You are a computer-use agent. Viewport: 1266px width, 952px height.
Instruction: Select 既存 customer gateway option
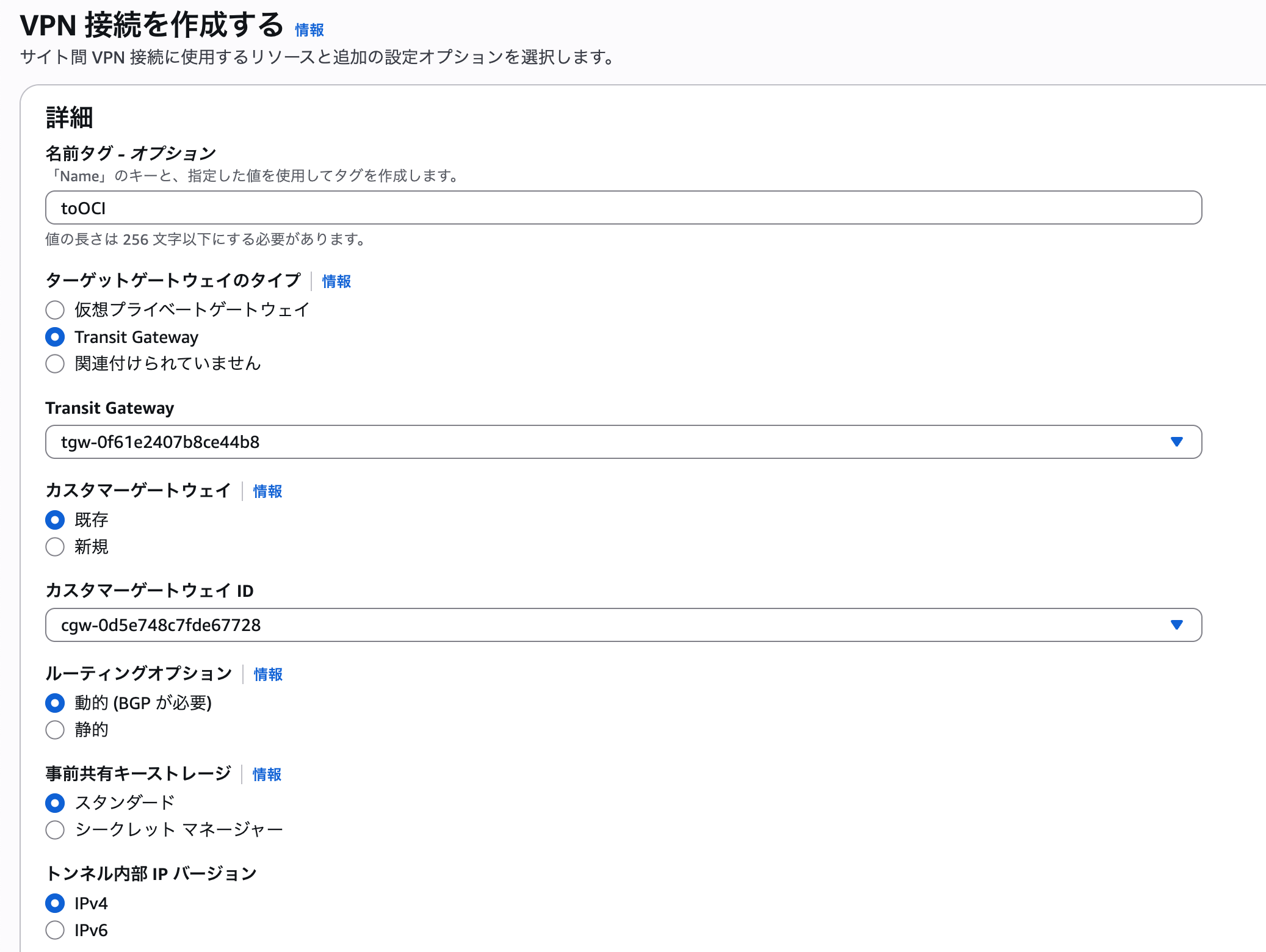point(55,520)
